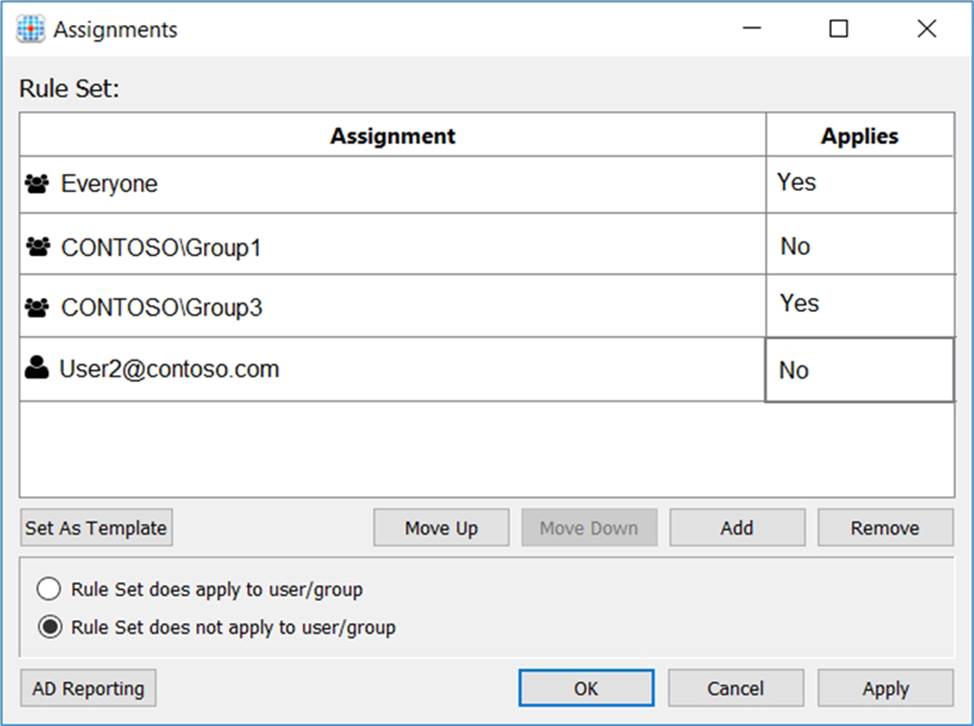Viewport: 974px width, 726px height.
Task: Click the Assignments app icon in title bar
Action: (32, 29)
